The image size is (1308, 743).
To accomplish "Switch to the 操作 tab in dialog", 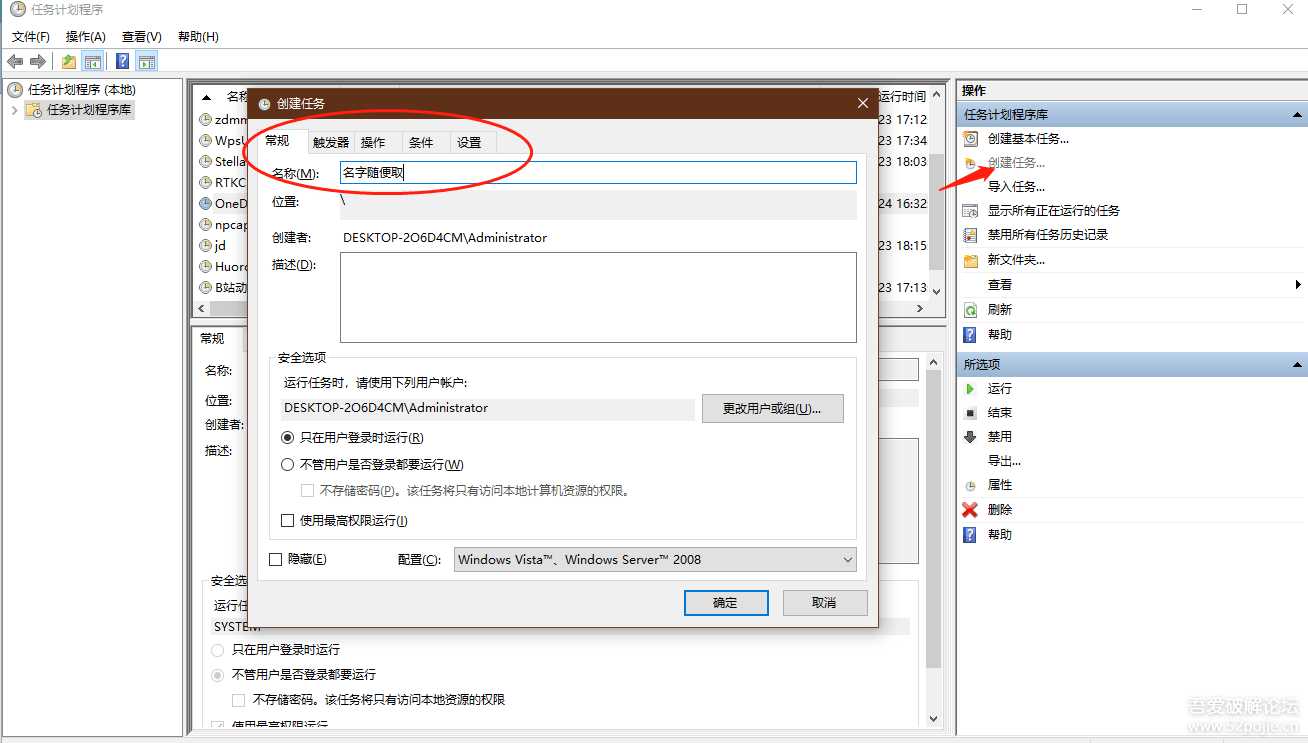I will [373, 143].
